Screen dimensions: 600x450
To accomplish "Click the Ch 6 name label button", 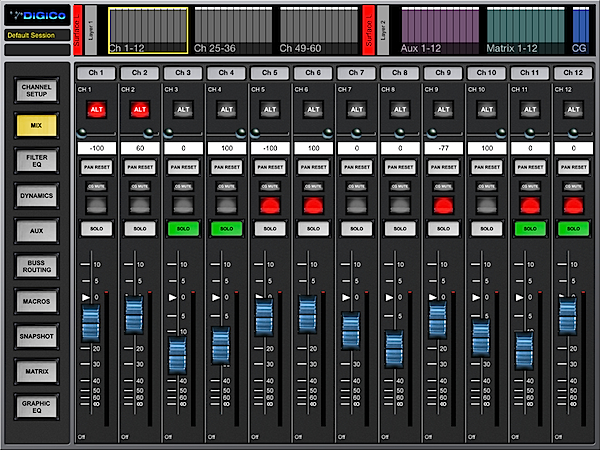I will (x=313, y=73).
